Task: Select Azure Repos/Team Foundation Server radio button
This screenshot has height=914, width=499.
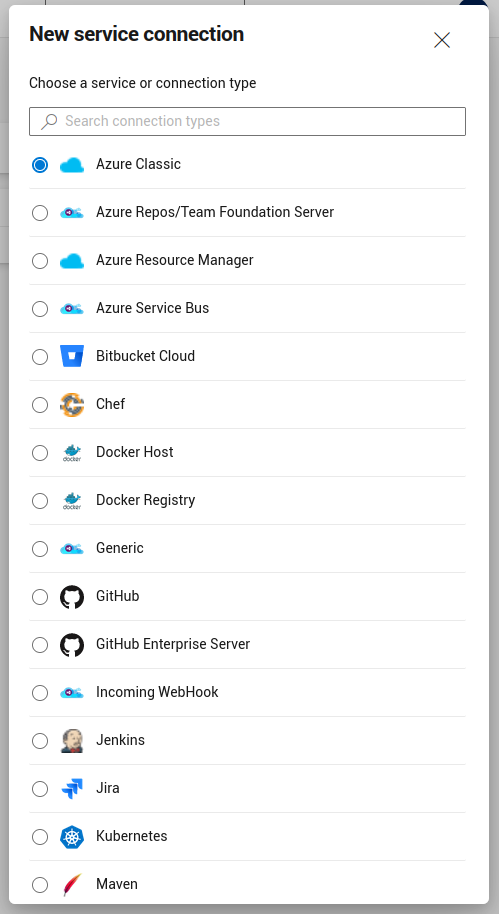Action: pos(40,213)
